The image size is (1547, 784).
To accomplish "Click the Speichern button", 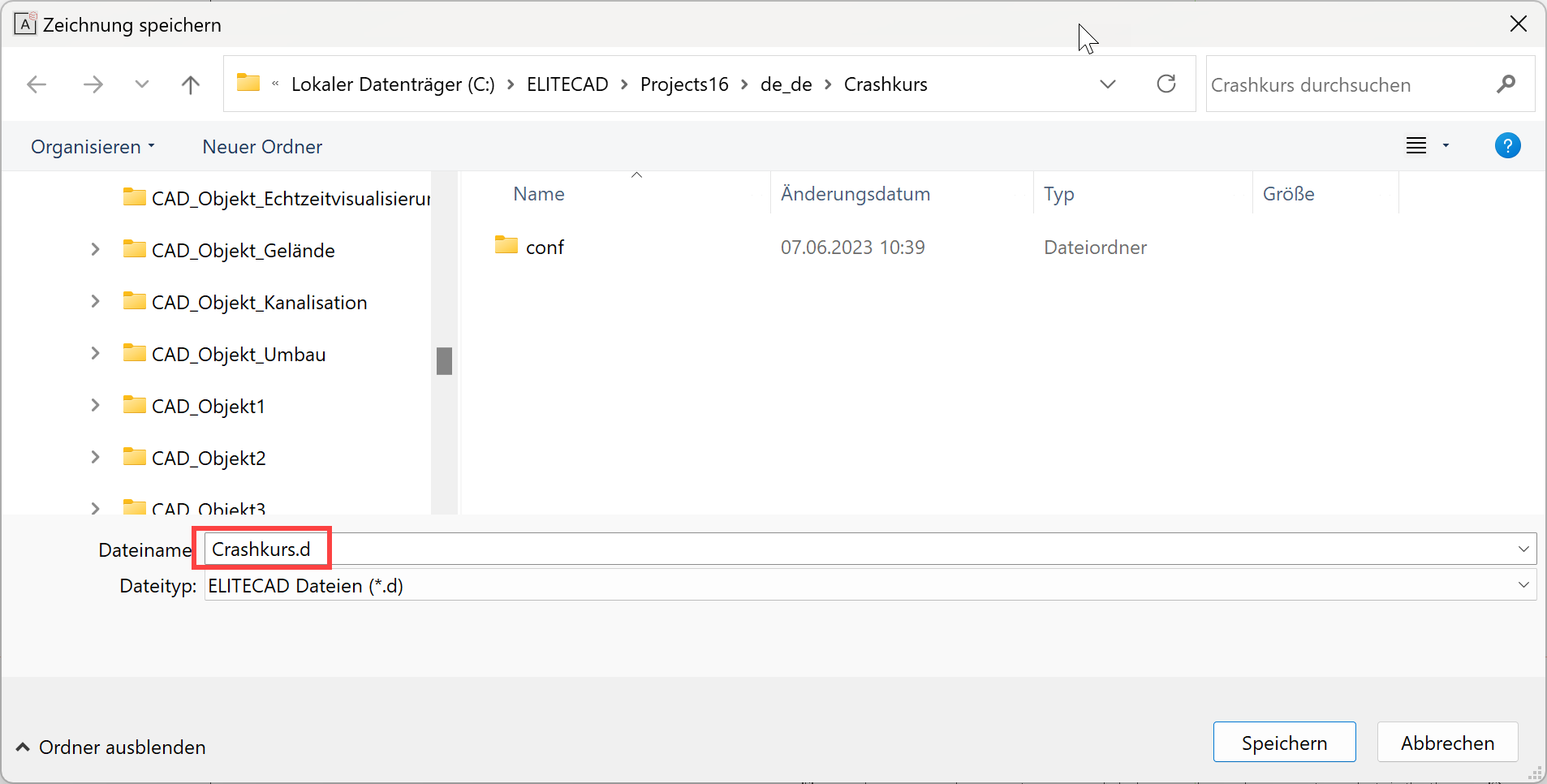I will 1284,743.
